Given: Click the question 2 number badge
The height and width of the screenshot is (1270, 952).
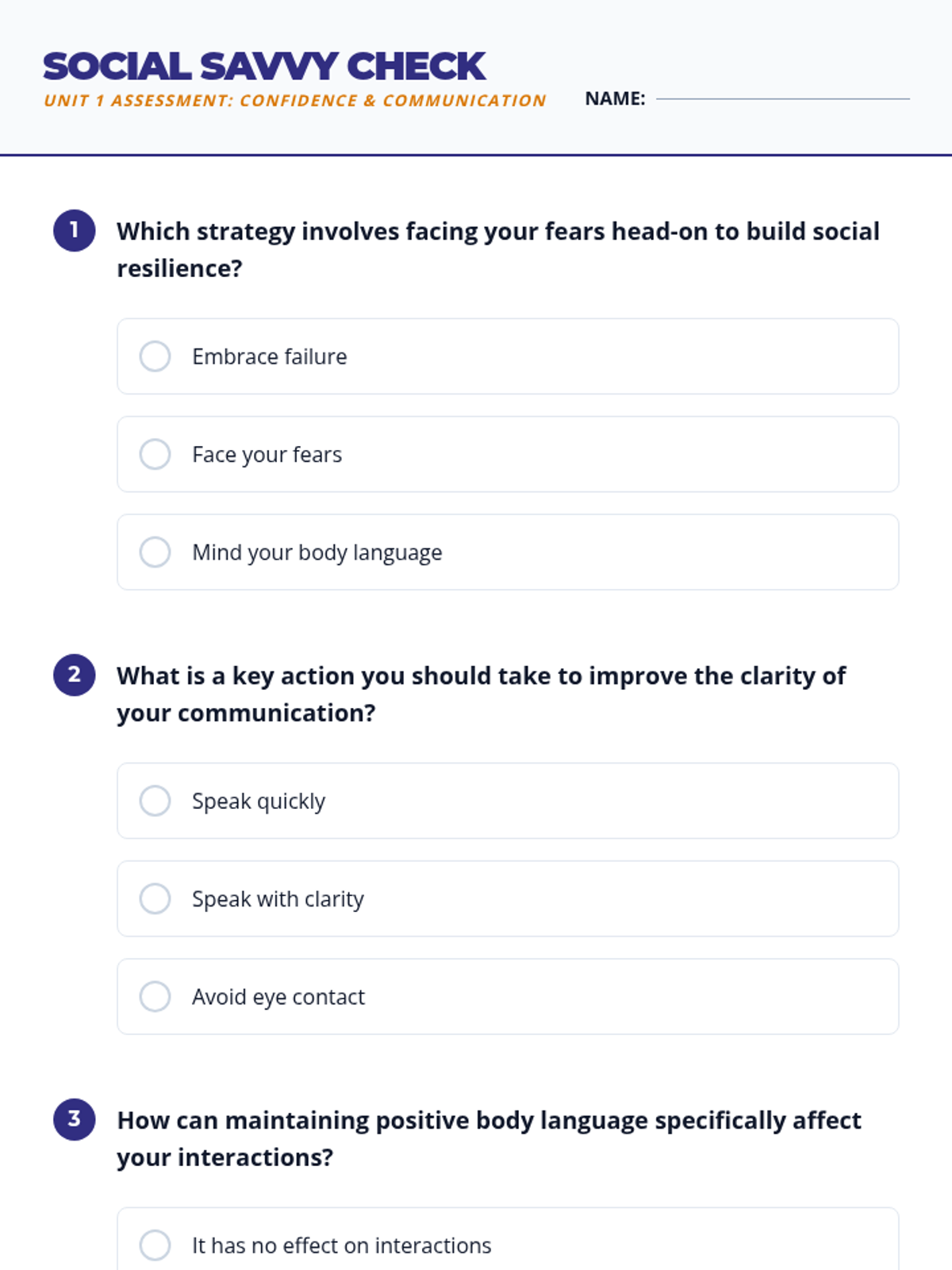Looking at the screenshot, I should tap(75, 675).
